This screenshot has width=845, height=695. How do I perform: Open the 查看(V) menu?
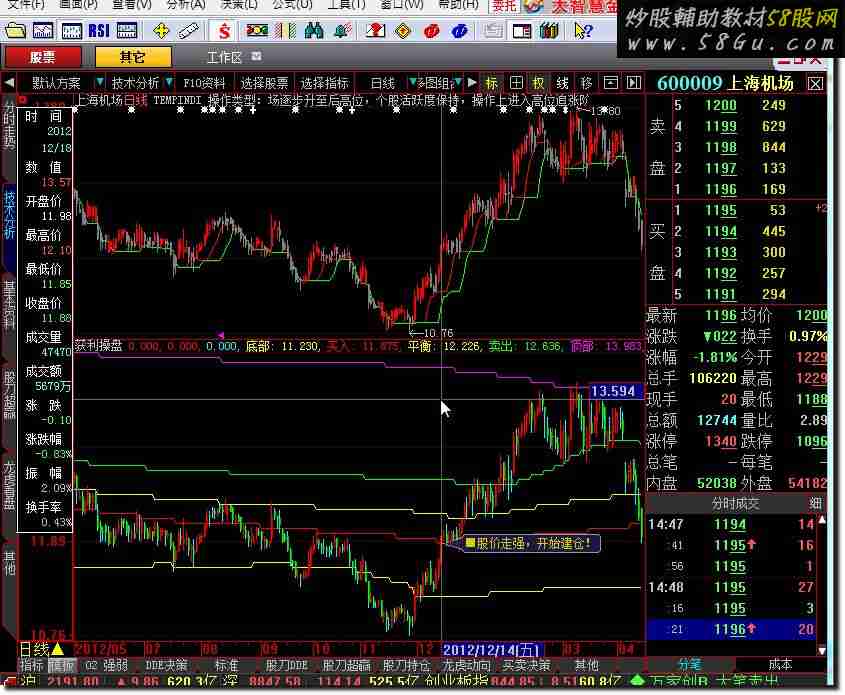(x=131, y=5)
